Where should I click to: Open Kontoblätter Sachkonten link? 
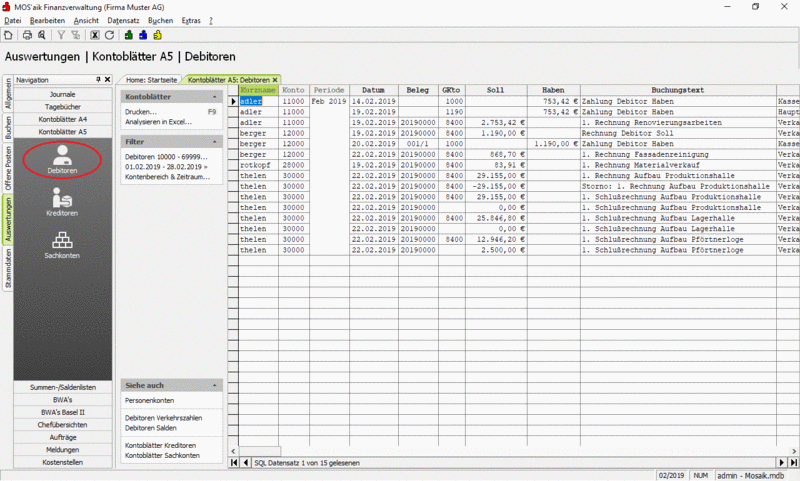tap(162, 455)
